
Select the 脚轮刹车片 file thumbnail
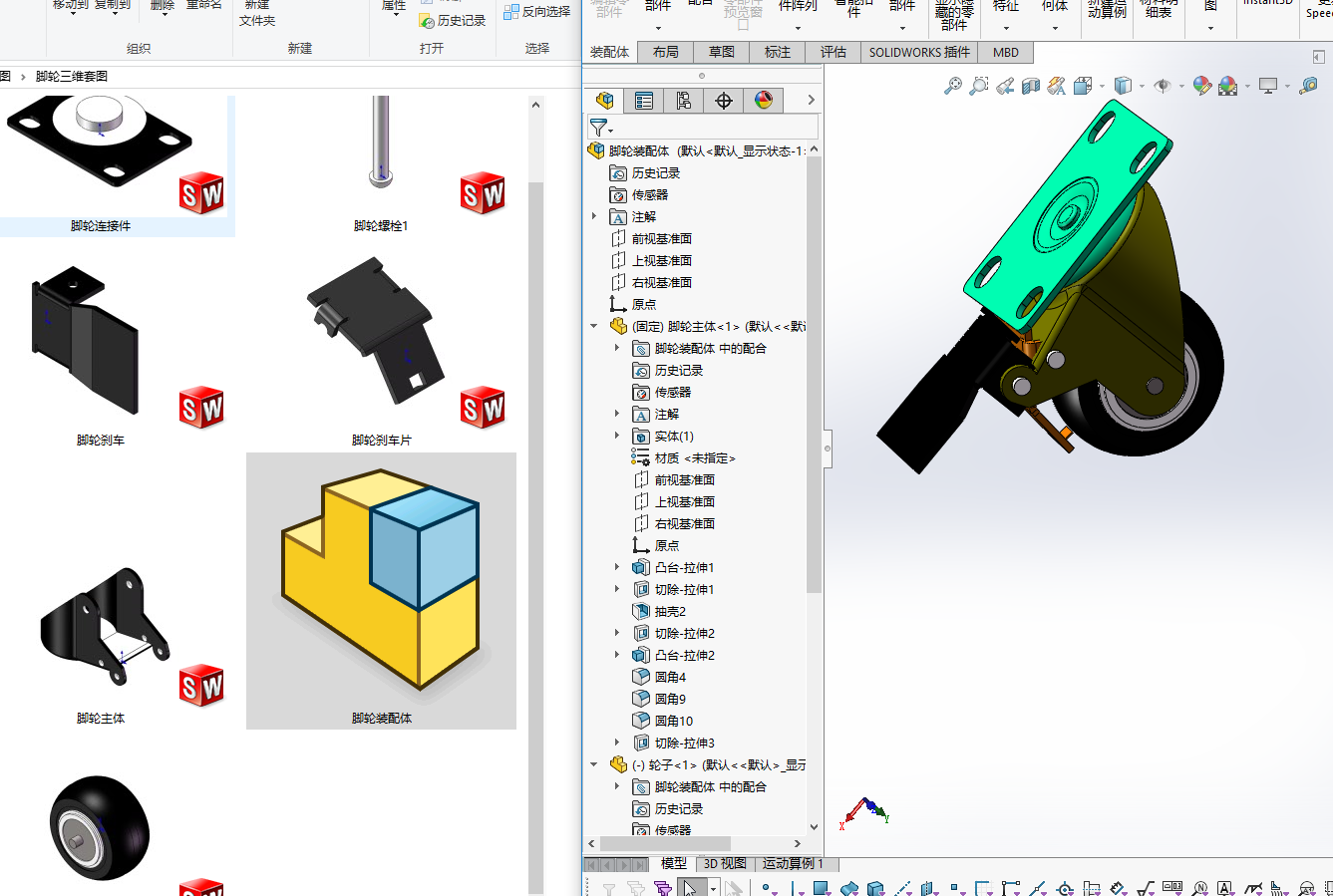point(381,346)
